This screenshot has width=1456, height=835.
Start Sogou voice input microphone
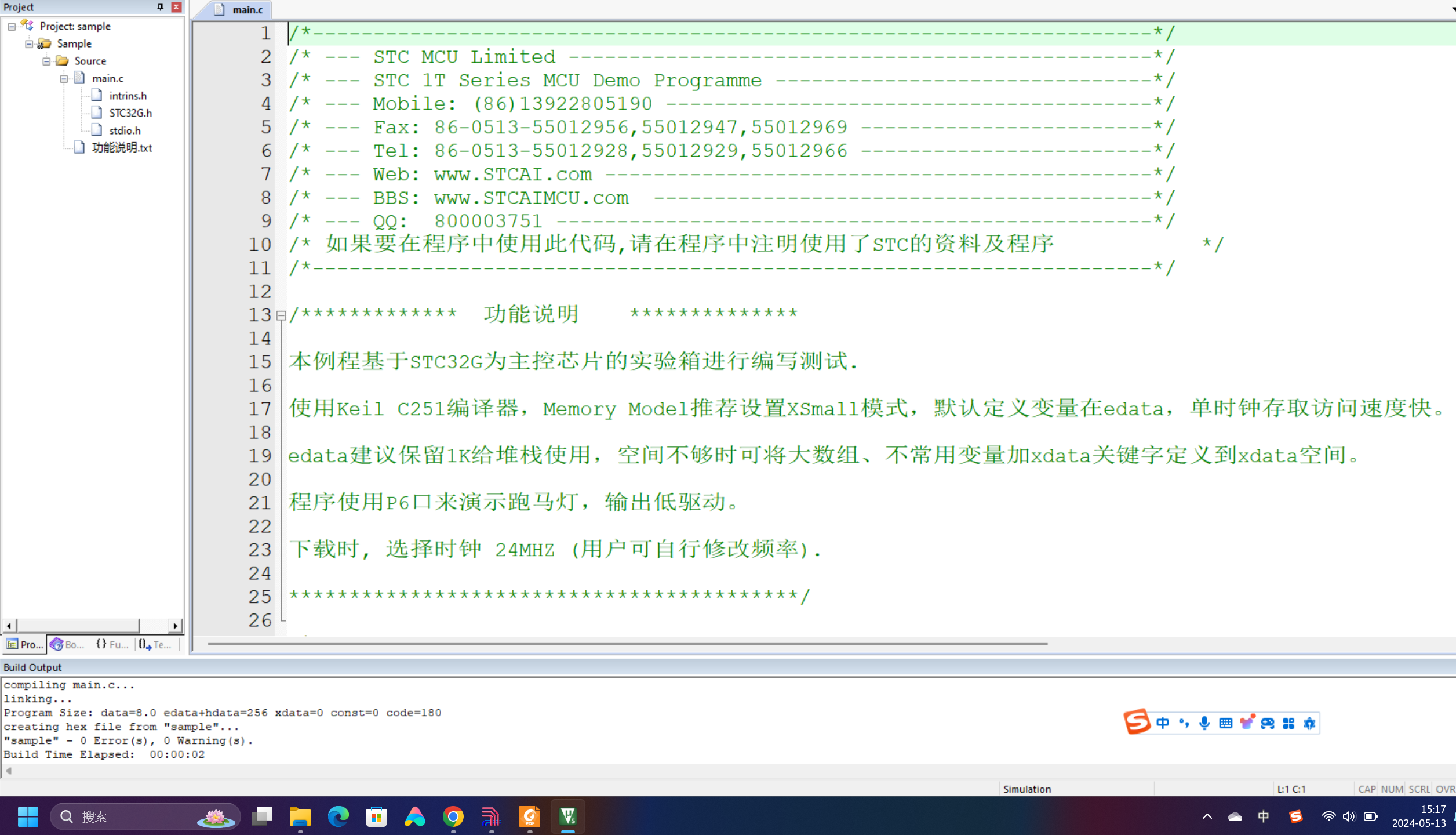pos(1204,723)
